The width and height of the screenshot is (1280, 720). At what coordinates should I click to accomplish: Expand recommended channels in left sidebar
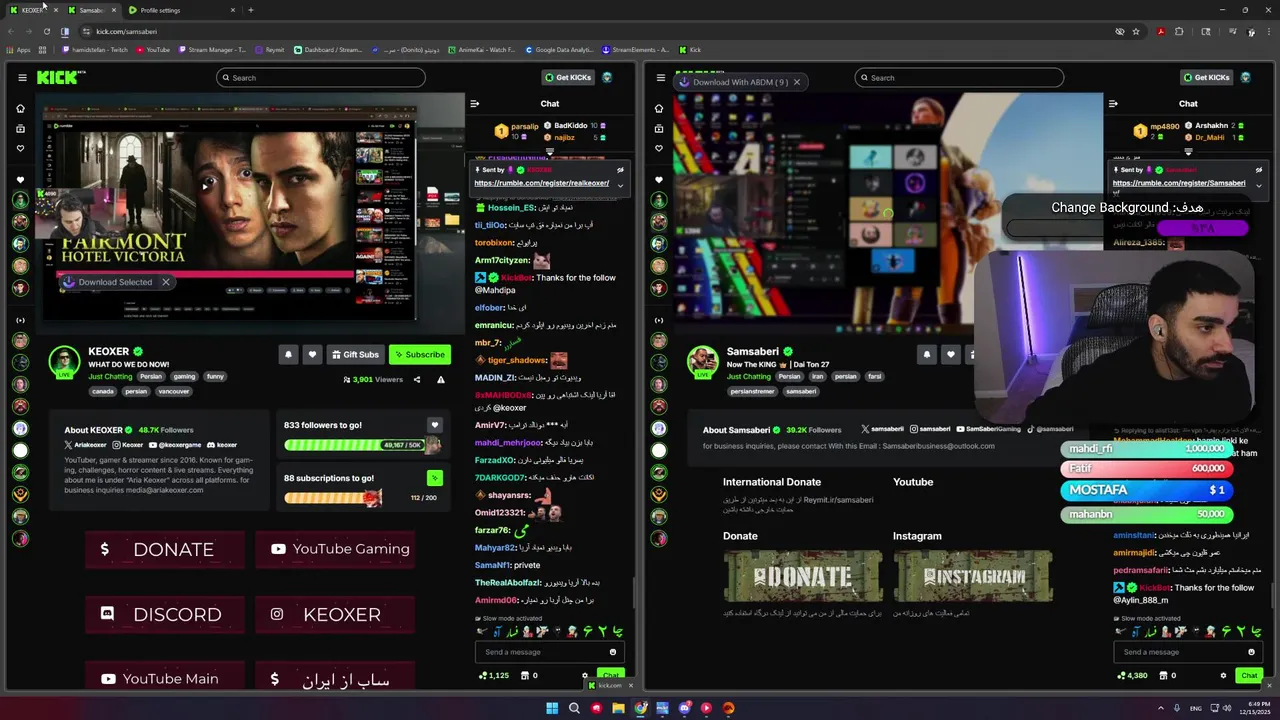[20, 320]
